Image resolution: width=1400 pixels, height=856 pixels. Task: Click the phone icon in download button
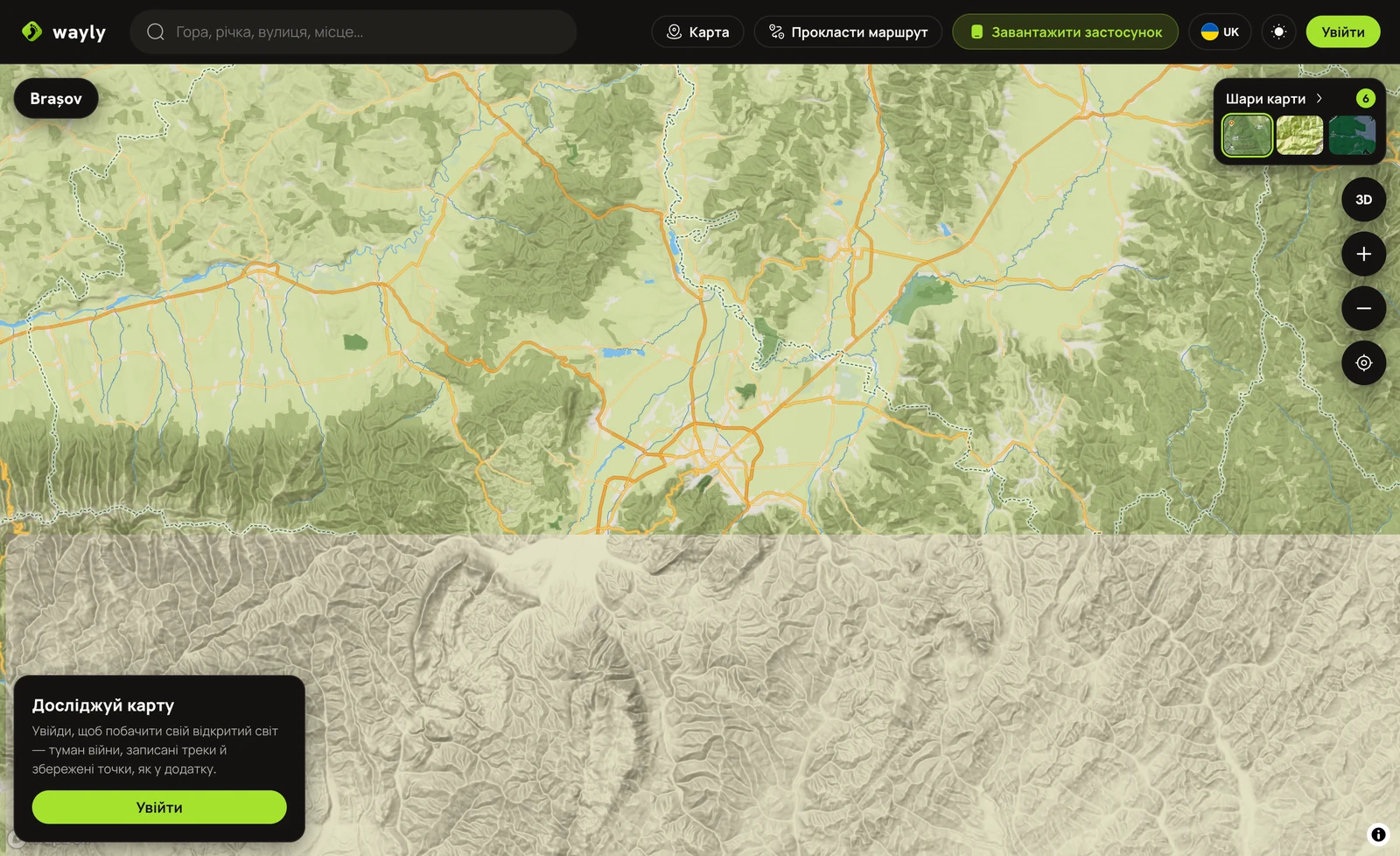click(977, 32)
